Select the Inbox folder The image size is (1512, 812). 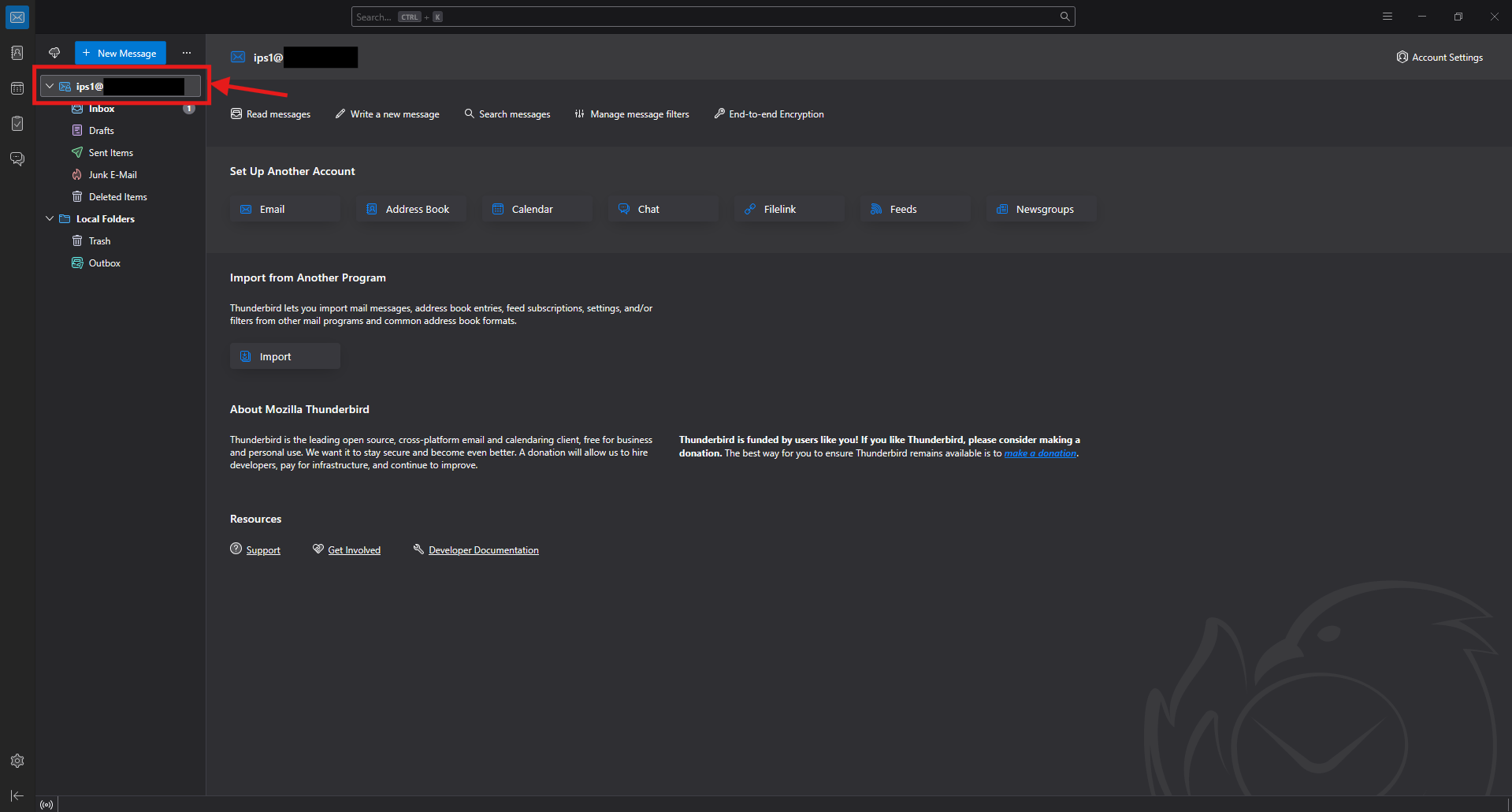pos(102,109)
